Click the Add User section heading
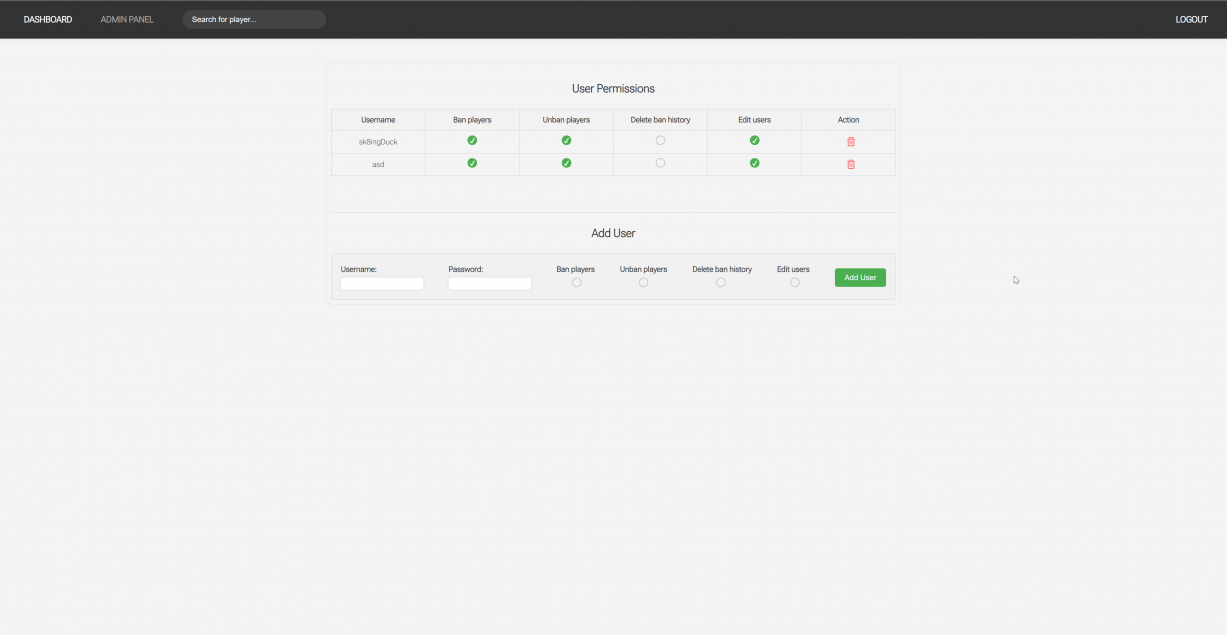The image size is (1227, 635). [x=613, y=233]
